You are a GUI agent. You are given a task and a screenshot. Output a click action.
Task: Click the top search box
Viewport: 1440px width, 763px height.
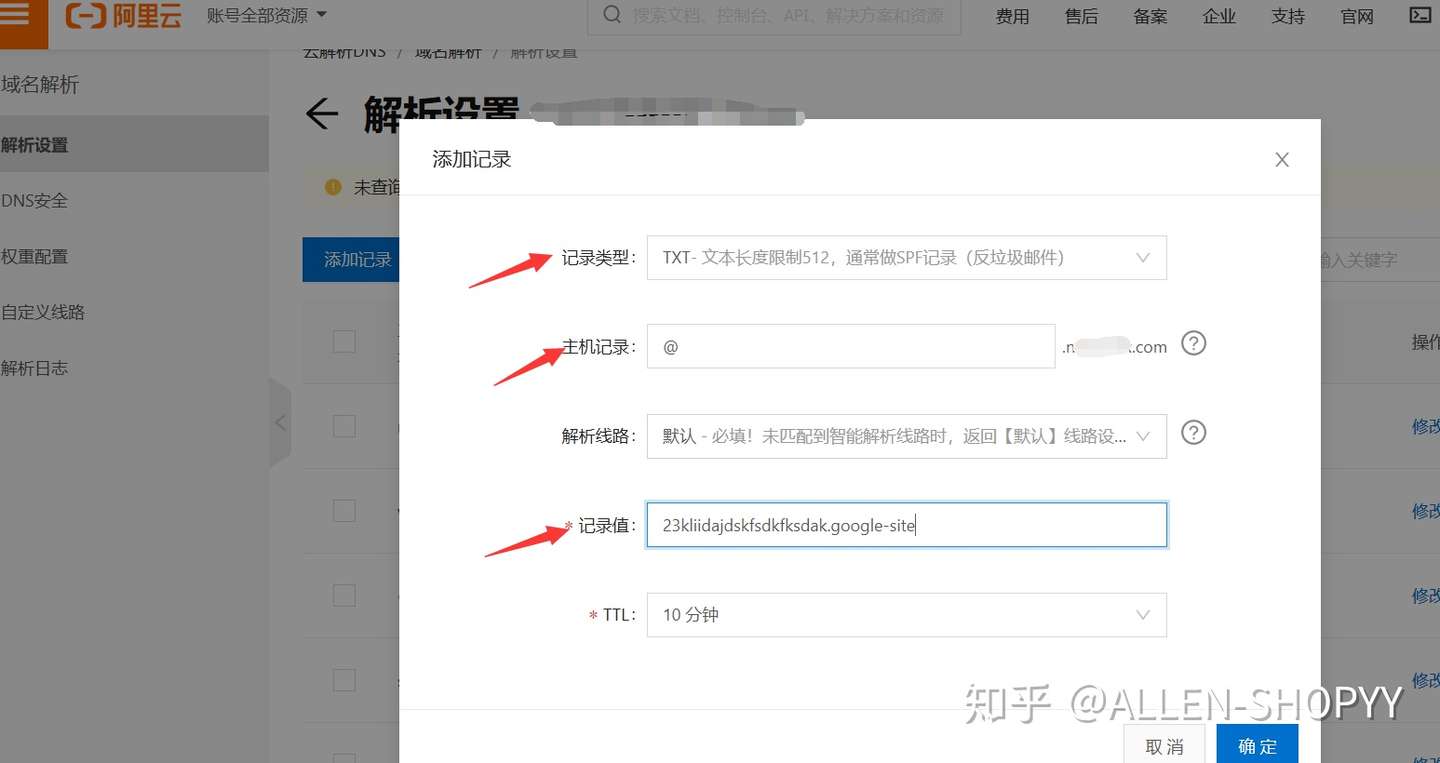click(x=773, y=16)
